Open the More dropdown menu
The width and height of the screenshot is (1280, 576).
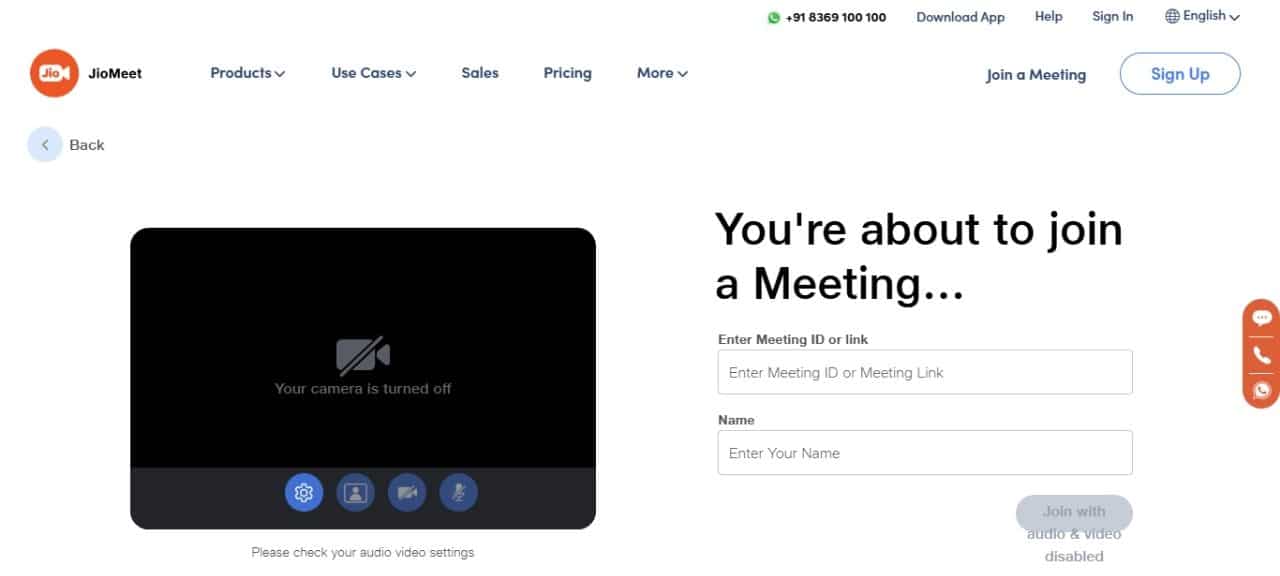tap(662, 73)
